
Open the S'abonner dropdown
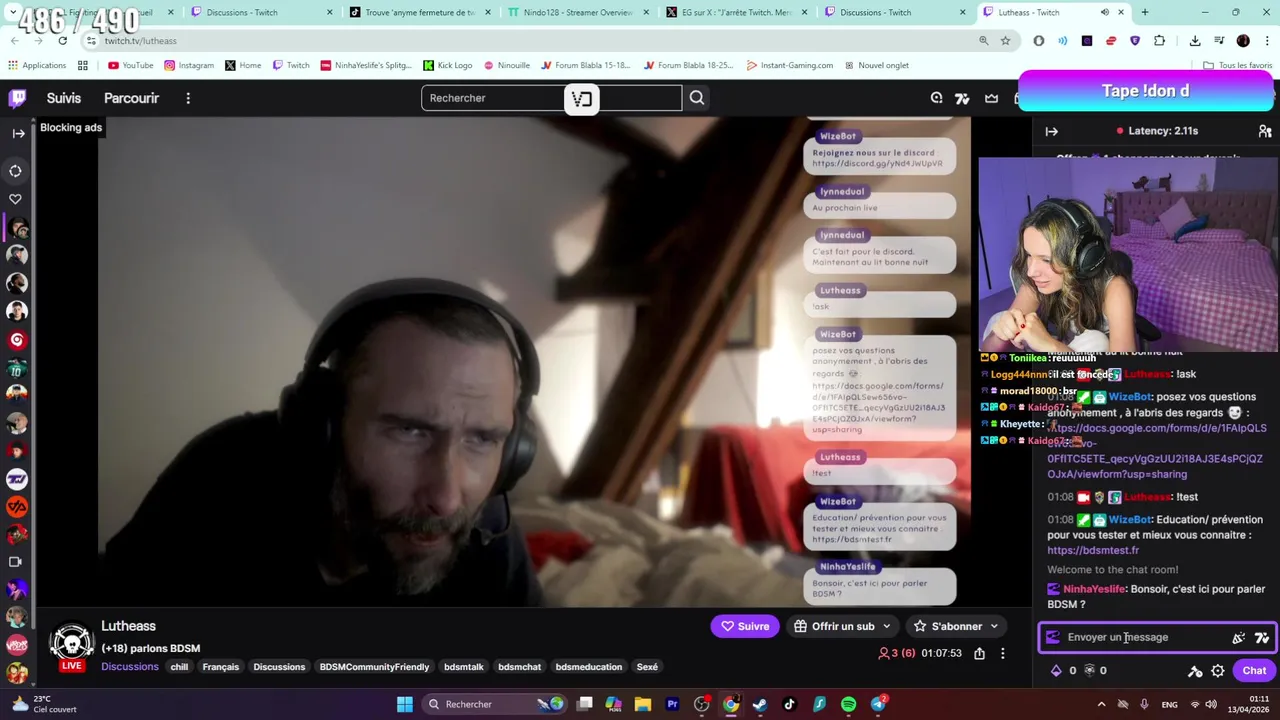956,626
